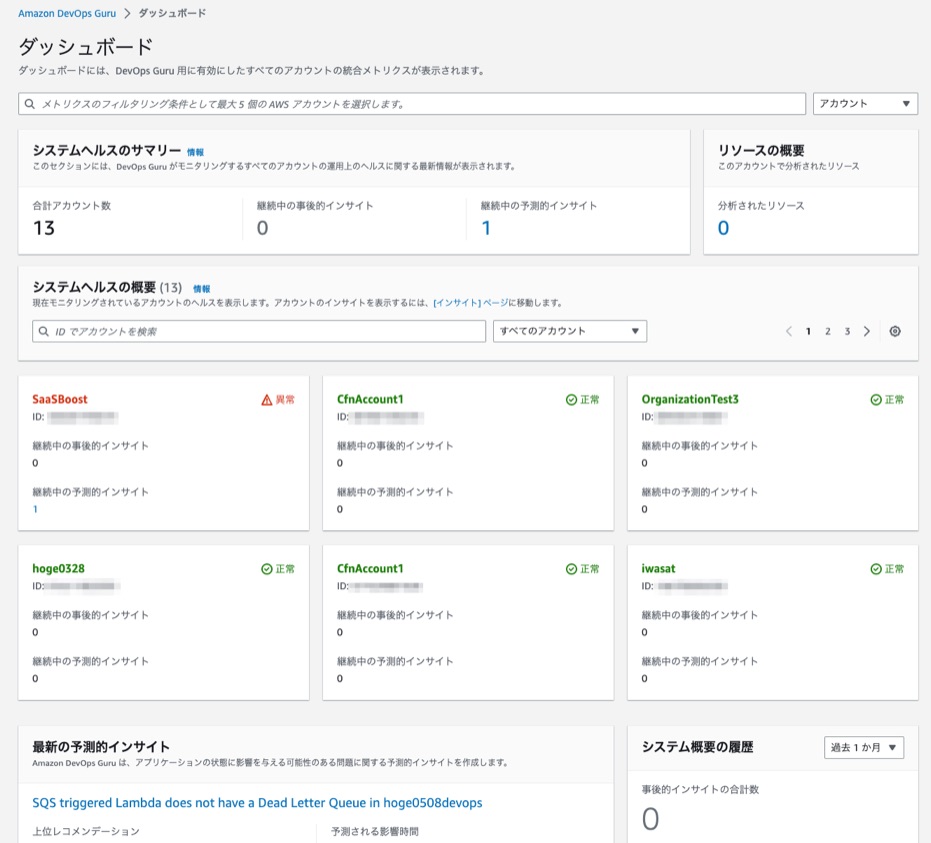Go to page 3 of accounts
Image resolution: width=931 pixels, height=843 pixels.
click(x=847, y=331)
